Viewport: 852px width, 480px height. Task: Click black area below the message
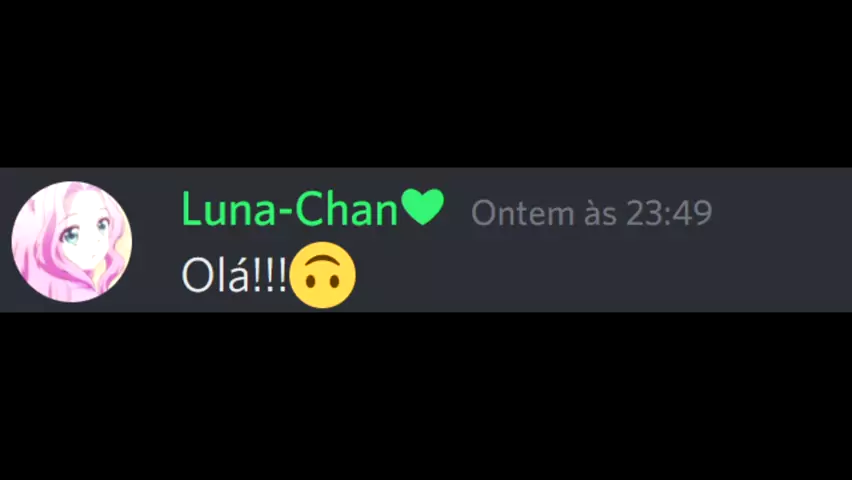[x=426, y=396]
